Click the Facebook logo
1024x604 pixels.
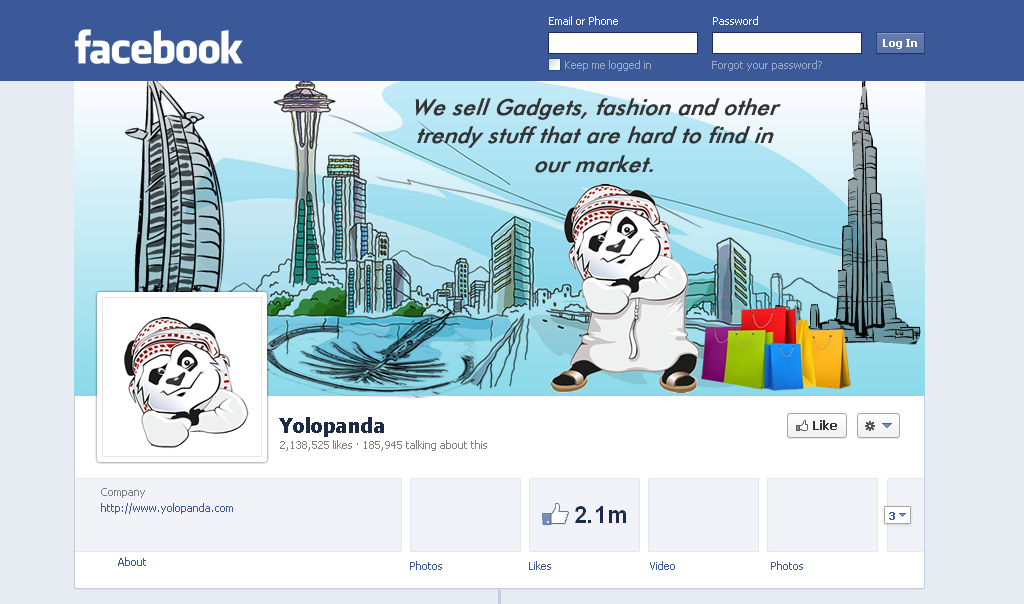click(x=159, y=47)
